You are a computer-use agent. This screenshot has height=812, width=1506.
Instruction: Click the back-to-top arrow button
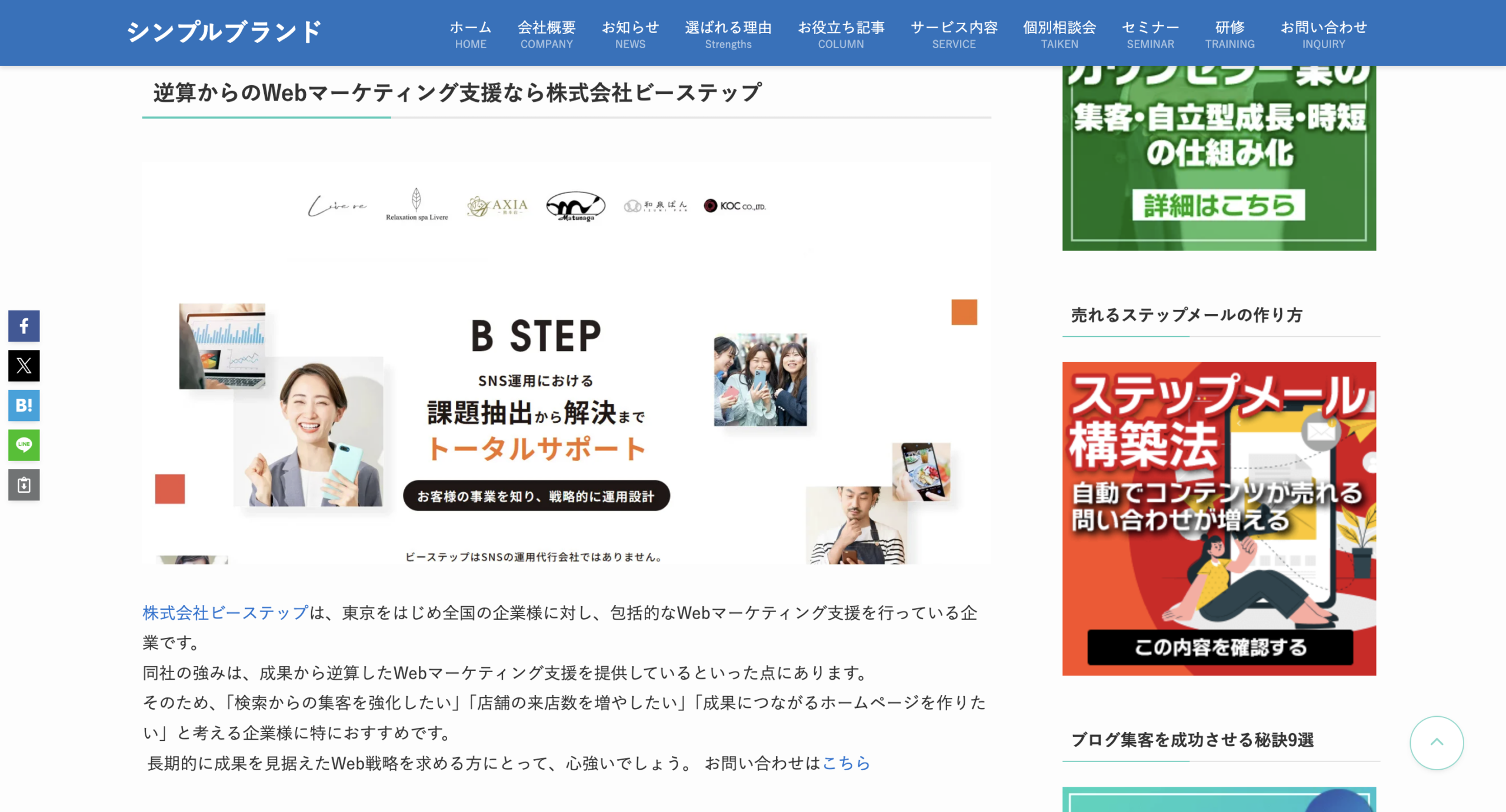pyautogui.click(x=1437, y=743)
